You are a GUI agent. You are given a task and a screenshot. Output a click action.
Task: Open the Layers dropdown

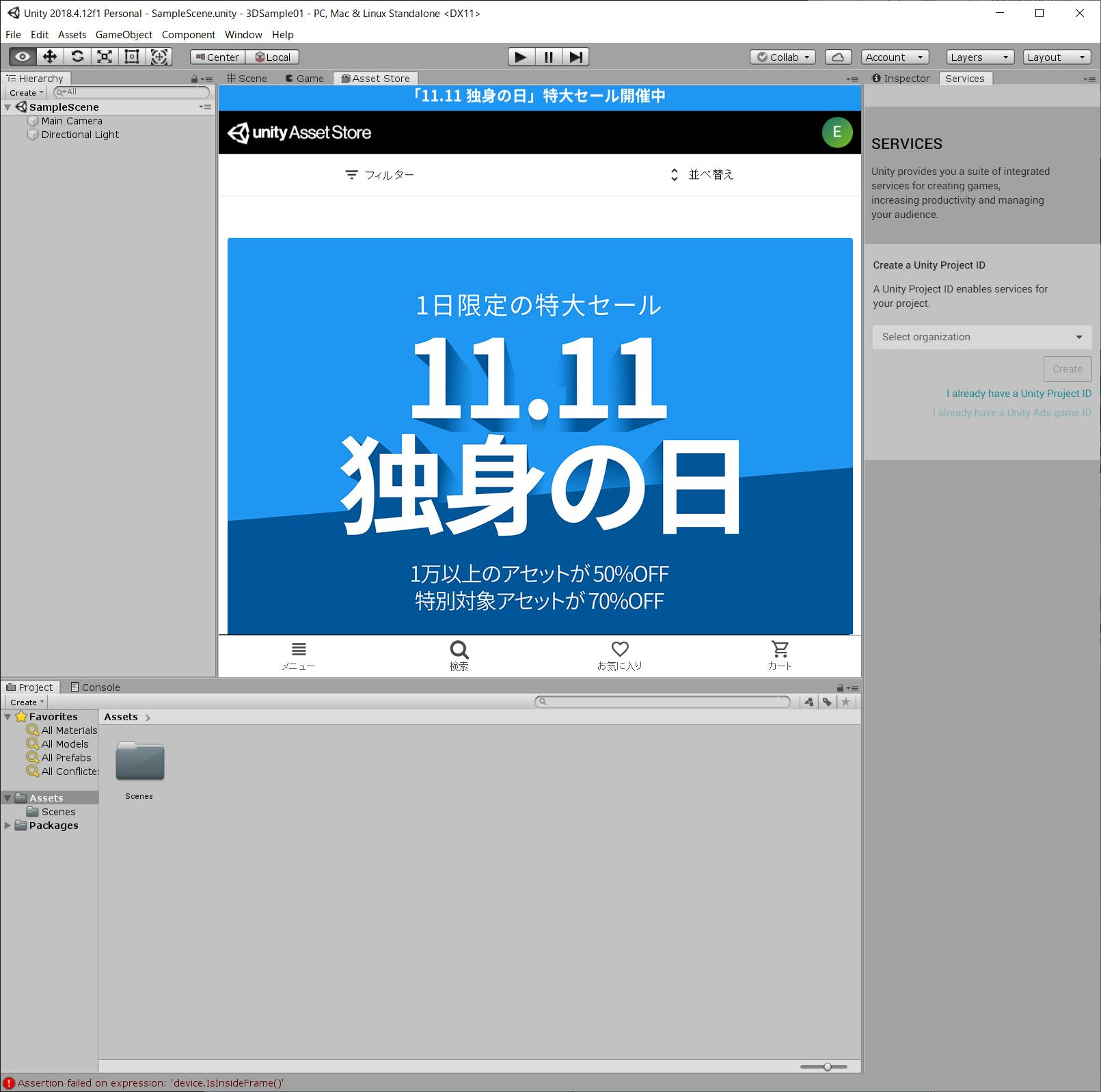point(980,57)
